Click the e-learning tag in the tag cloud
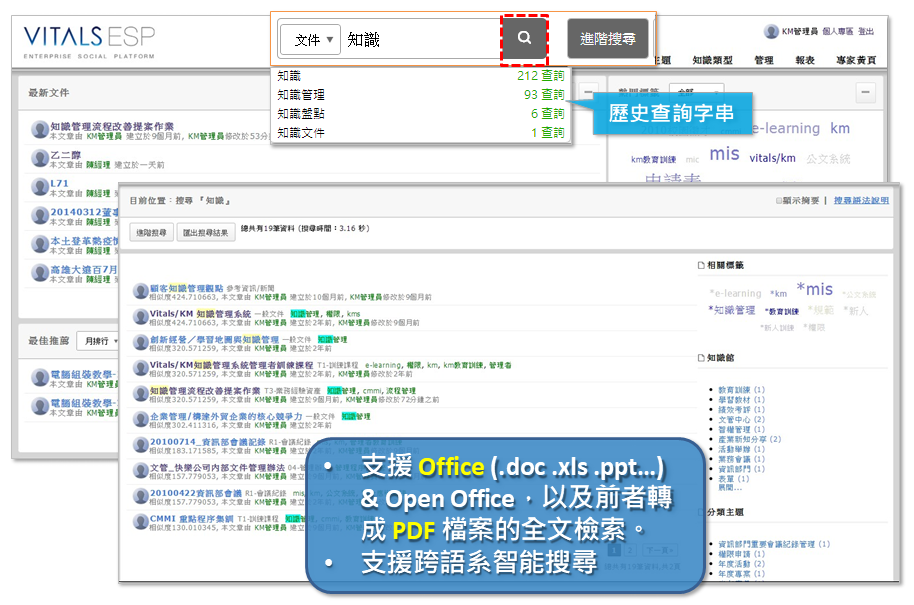Image resolution: width=914 pixels, height=605 pixels. click(785, 128)
